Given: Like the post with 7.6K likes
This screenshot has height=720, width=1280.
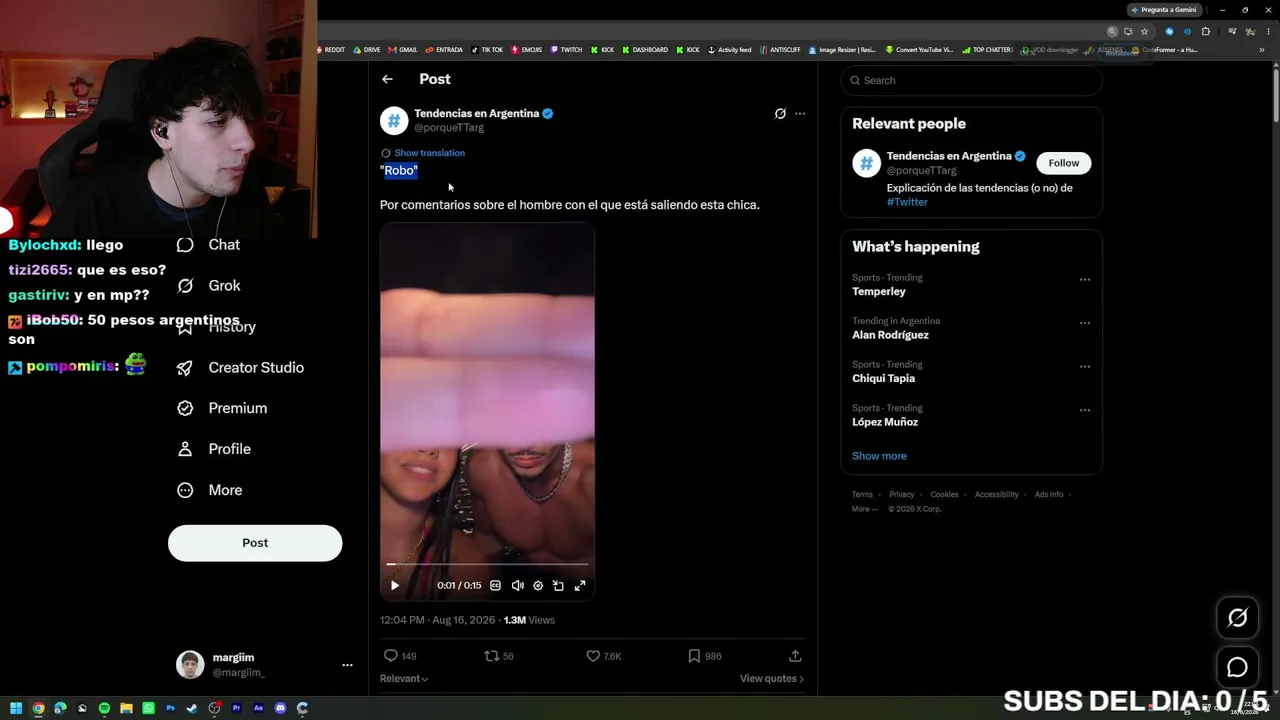Looking at the screenshot, I should tap(593, 656).
